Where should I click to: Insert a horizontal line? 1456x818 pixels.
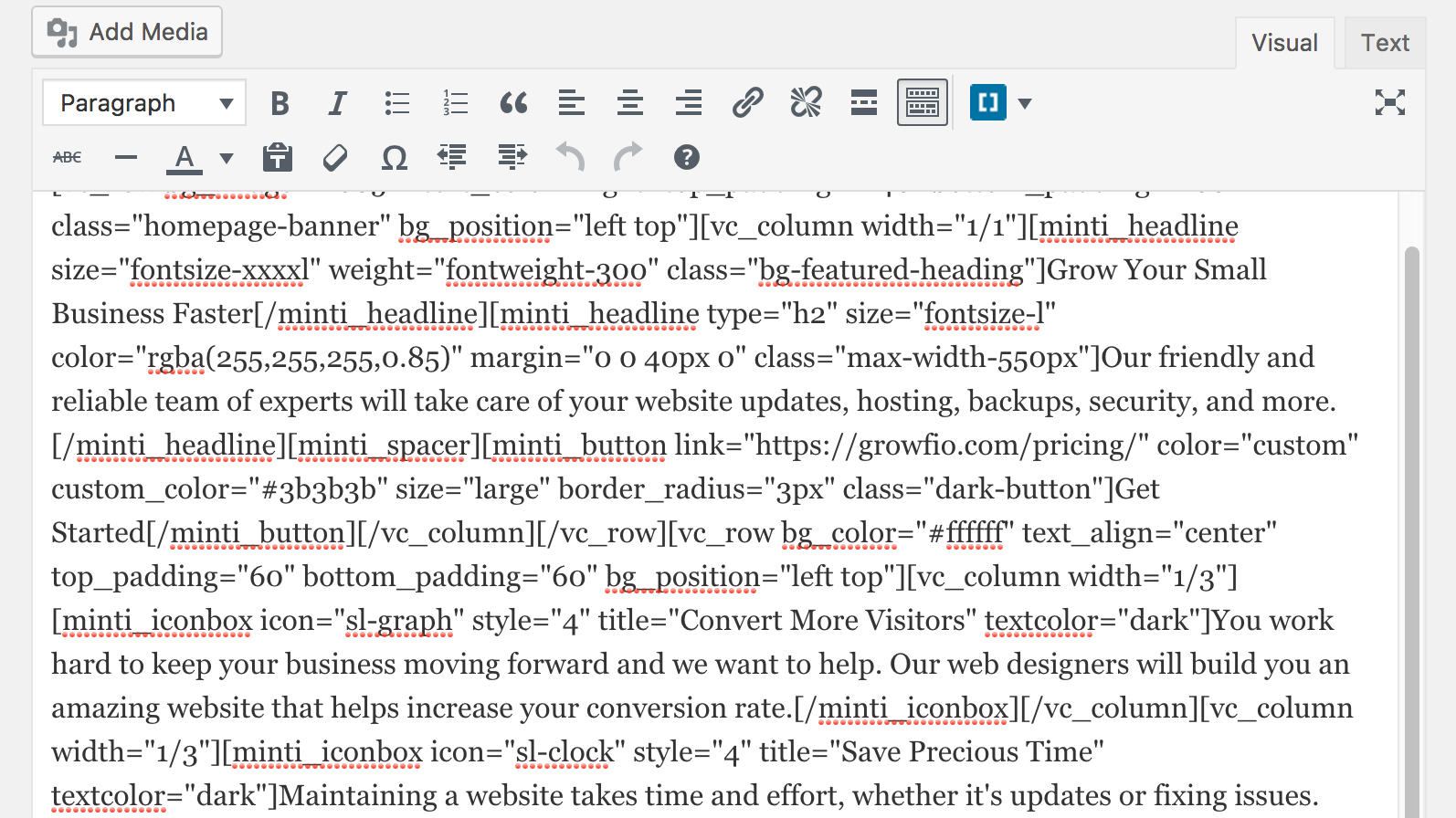click(126, 157)
